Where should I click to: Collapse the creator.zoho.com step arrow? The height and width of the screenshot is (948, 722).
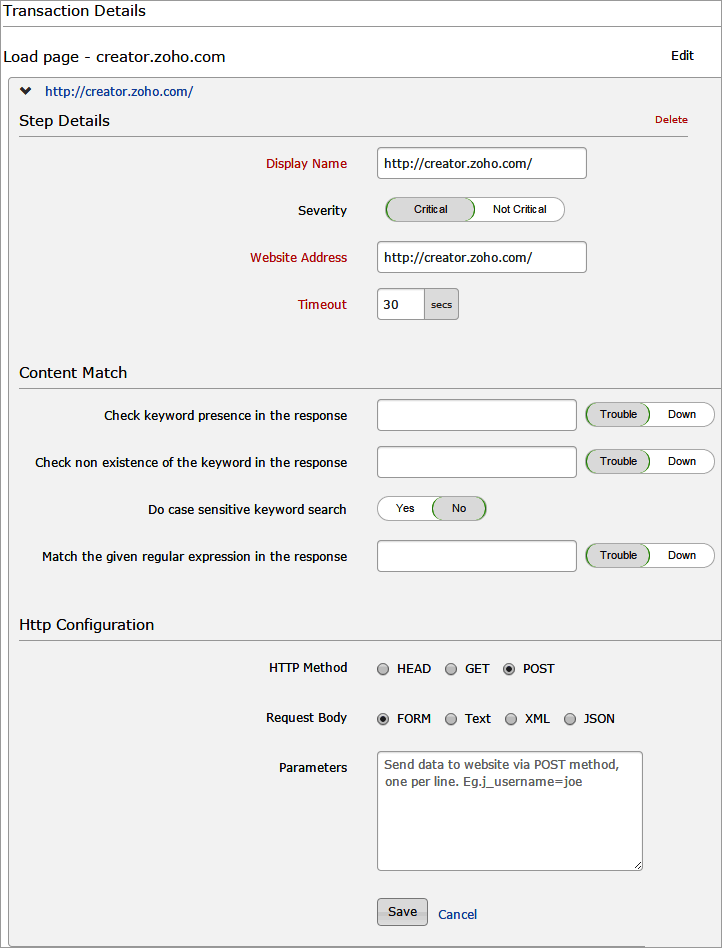[26, 91]
